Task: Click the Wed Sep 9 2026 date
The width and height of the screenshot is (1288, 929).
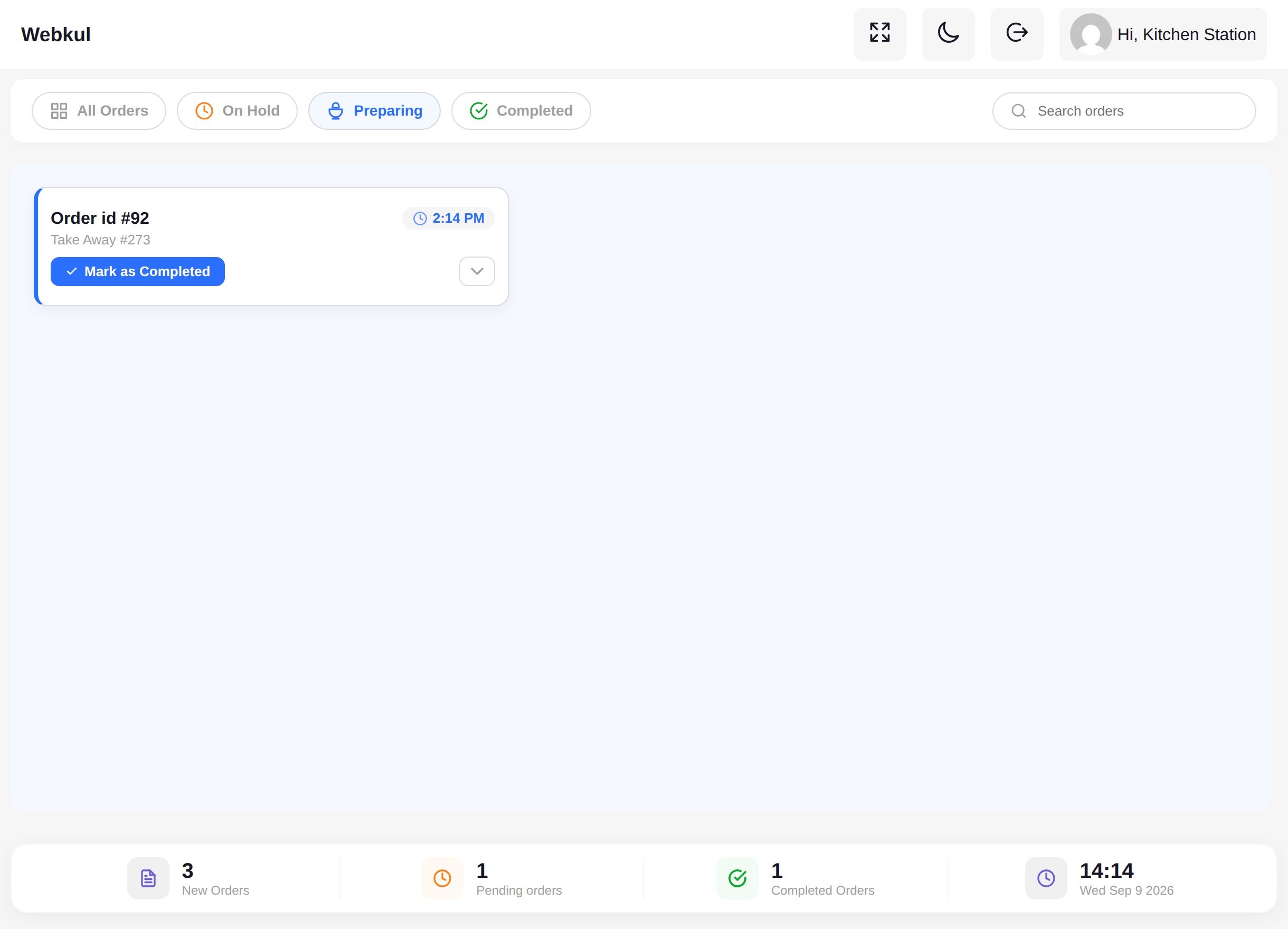Action: (x=1126, y=890)
